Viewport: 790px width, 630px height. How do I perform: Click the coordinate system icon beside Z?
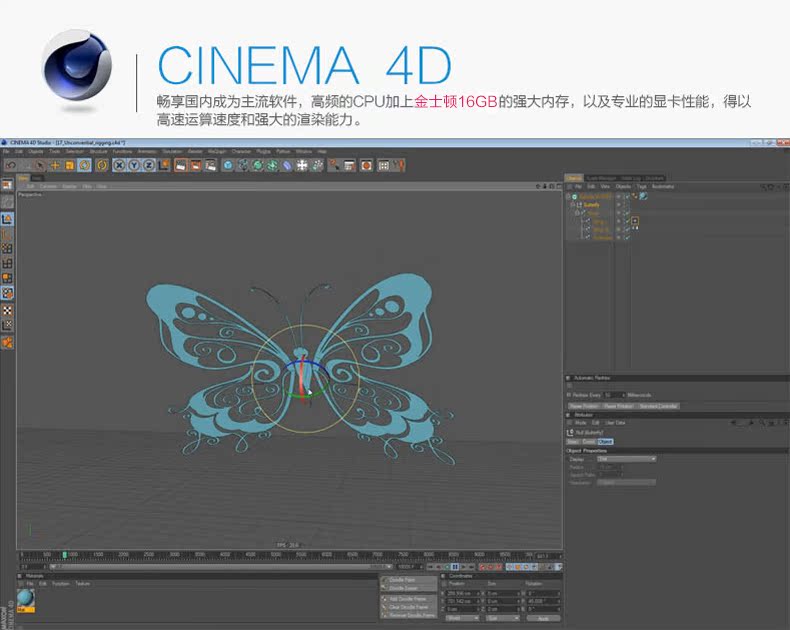(x=164, y=165)
